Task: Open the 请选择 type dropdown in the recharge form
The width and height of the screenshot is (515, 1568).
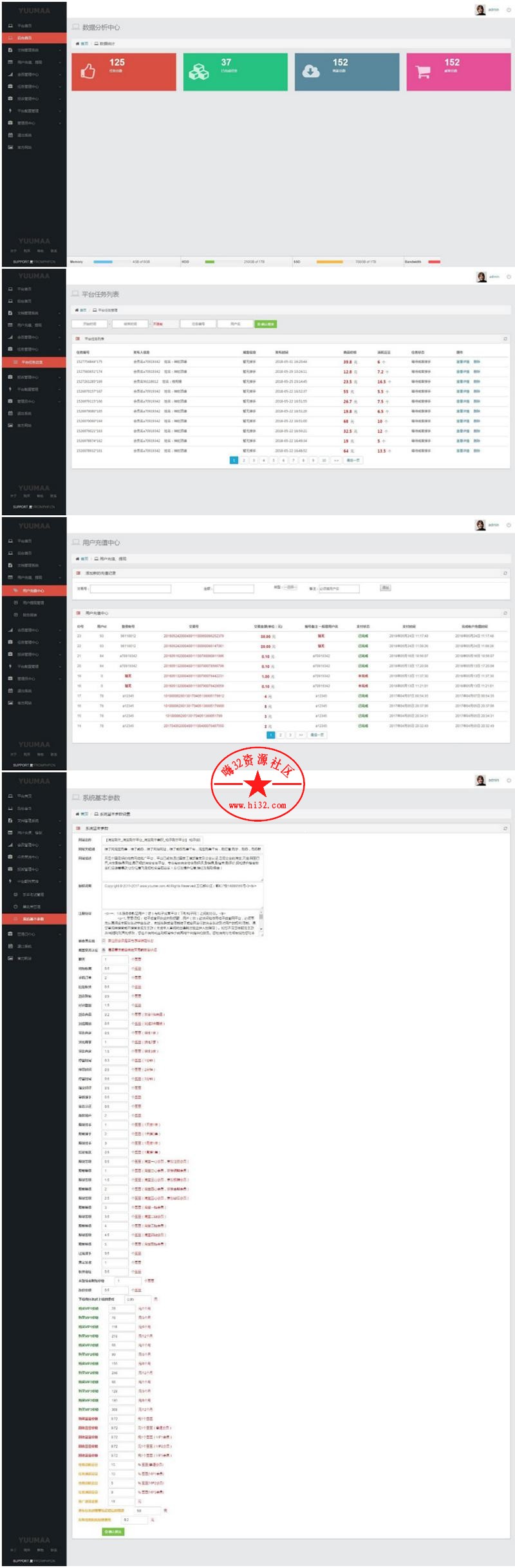Action: (290, 588)
